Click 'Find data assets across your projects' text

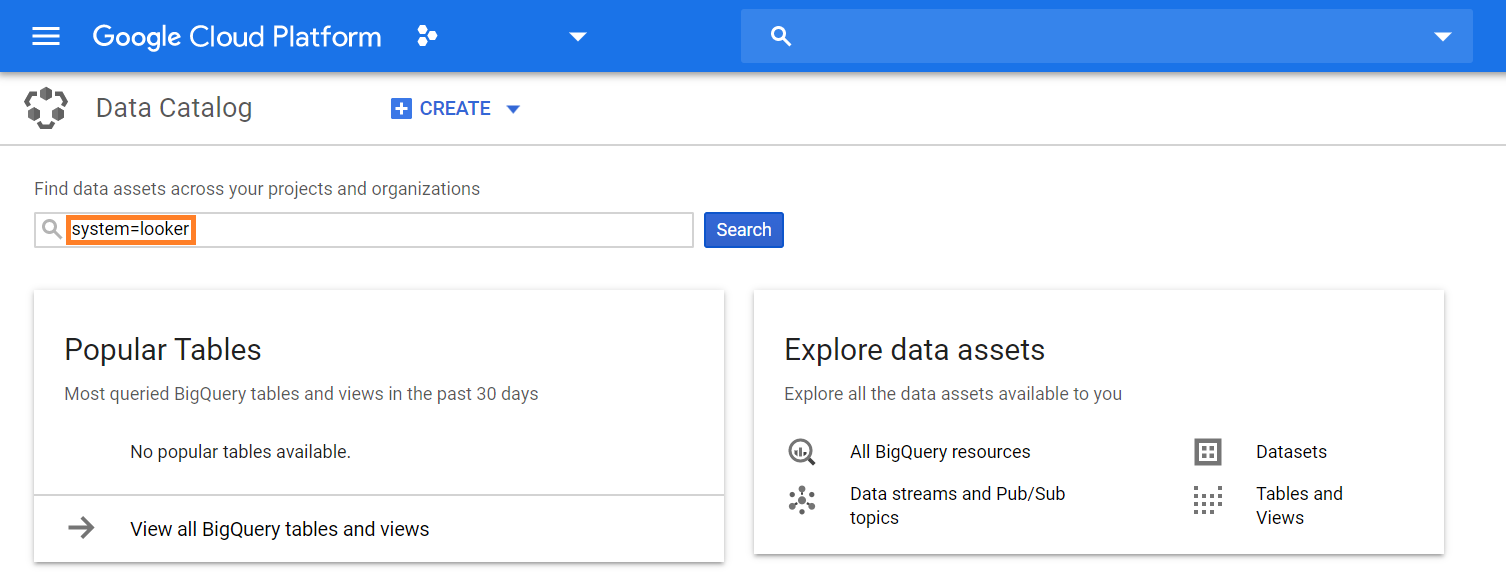tap(257, 189)
